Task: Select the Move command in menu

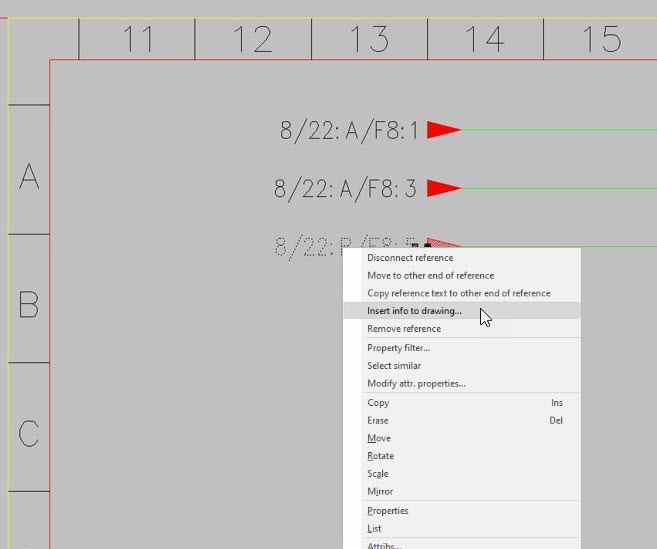Action: point(379,439)
